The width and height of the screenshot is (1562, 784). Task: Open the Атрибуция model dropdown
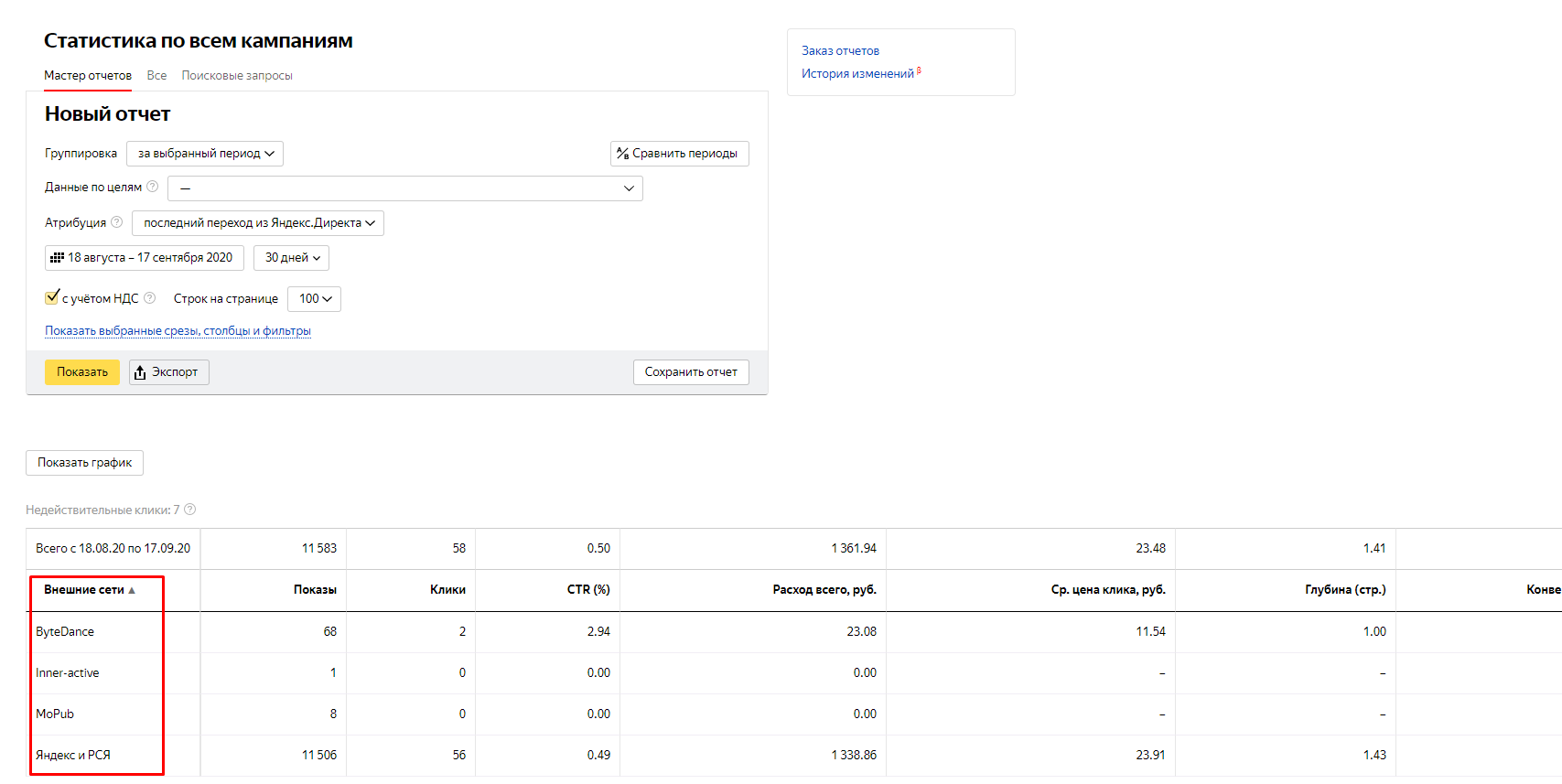click(258, 223)
